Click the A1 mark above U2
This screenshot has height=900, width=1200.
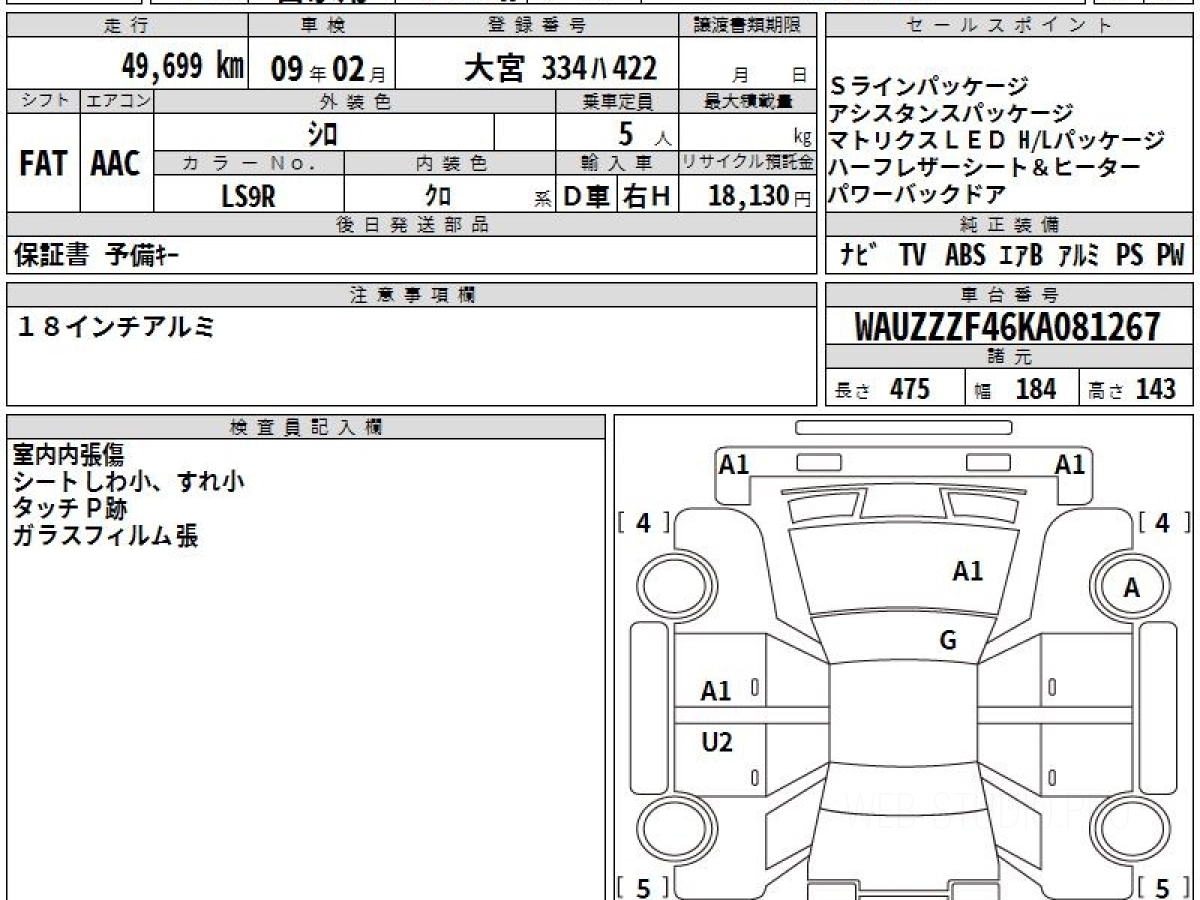716,691
